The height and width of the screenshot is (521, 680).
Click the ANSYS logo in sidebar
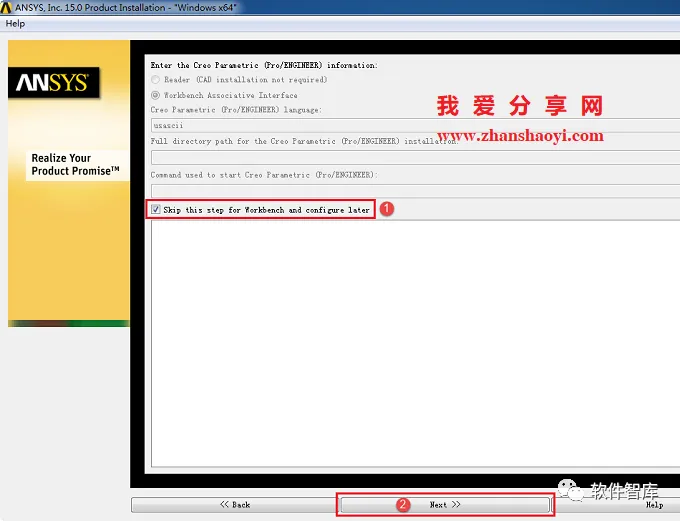(53, 82)
